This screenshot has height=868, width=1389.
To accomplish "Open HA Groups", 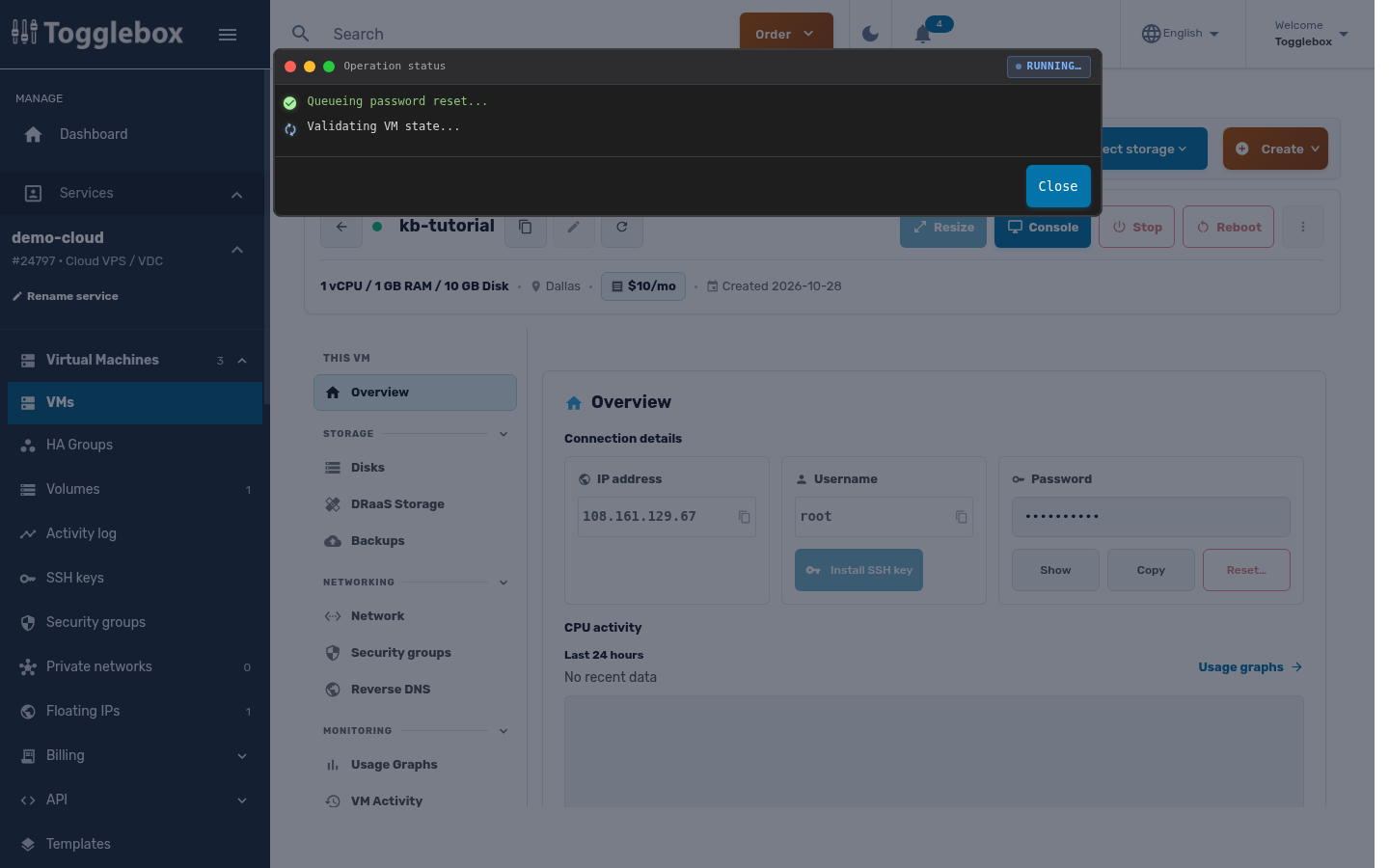I will 135,445.
